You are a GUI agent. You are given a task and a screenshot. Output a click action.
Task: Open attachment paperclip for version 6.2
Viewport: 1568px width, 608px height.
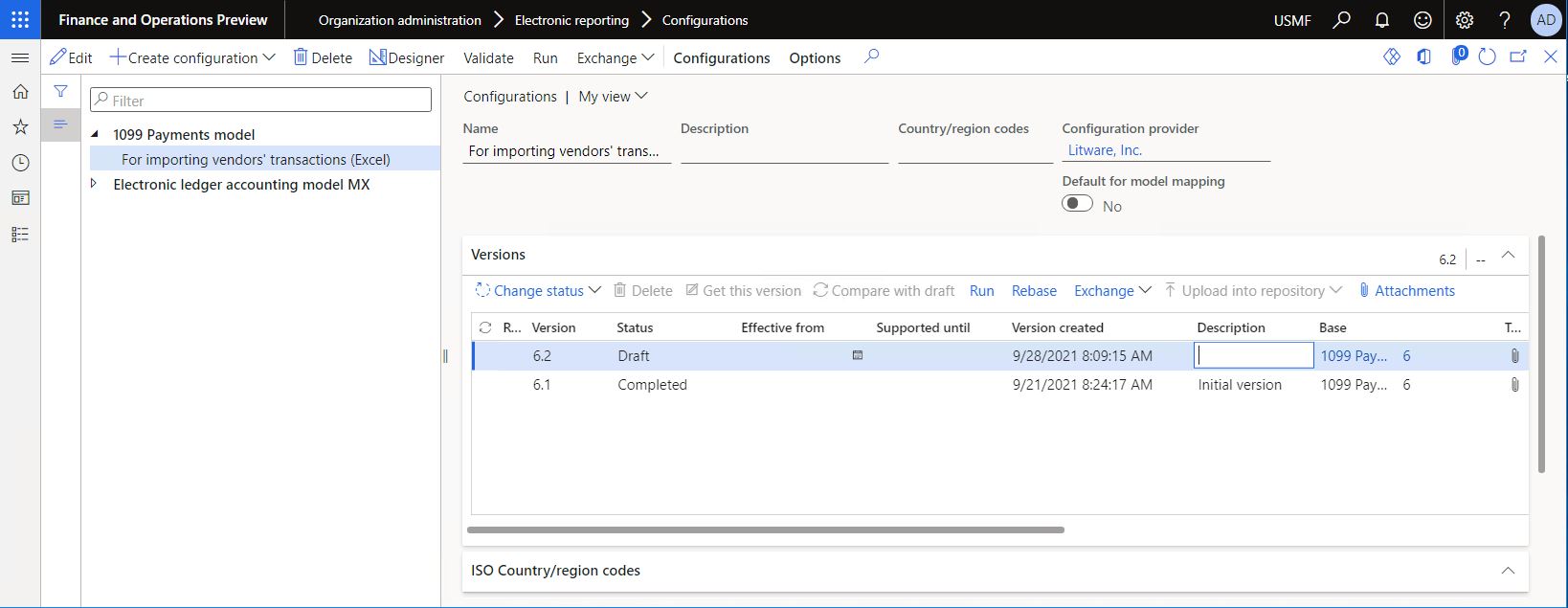tap(1514, 356)
